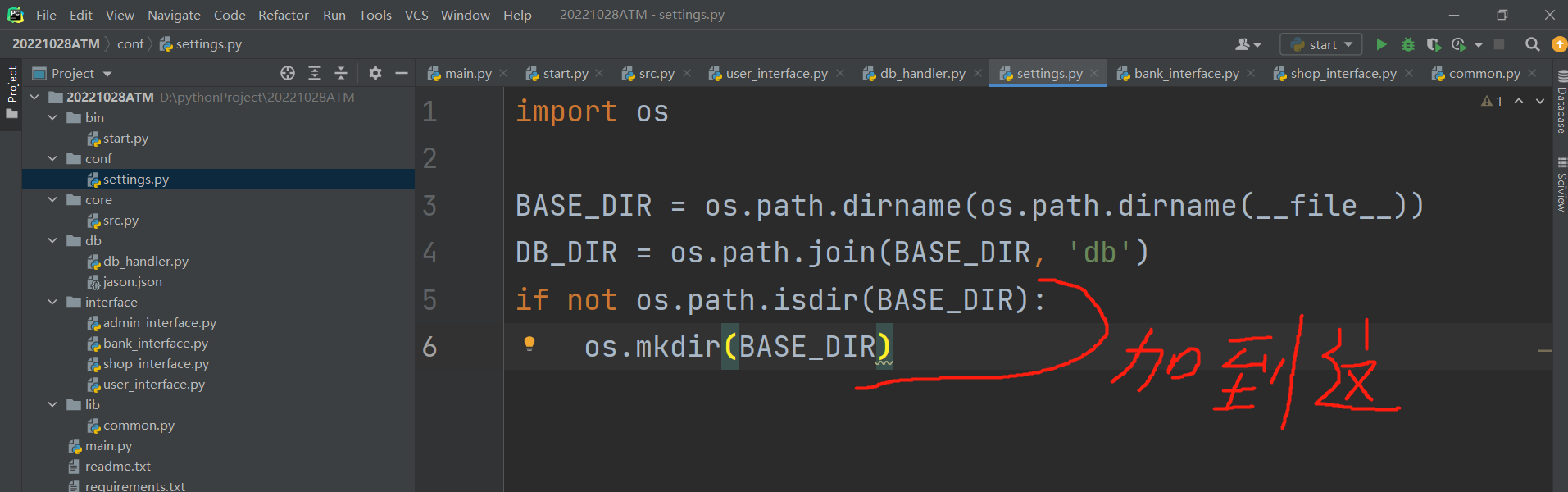
Task: Expand all in Project panel
Action: click(x=315, y=73)
